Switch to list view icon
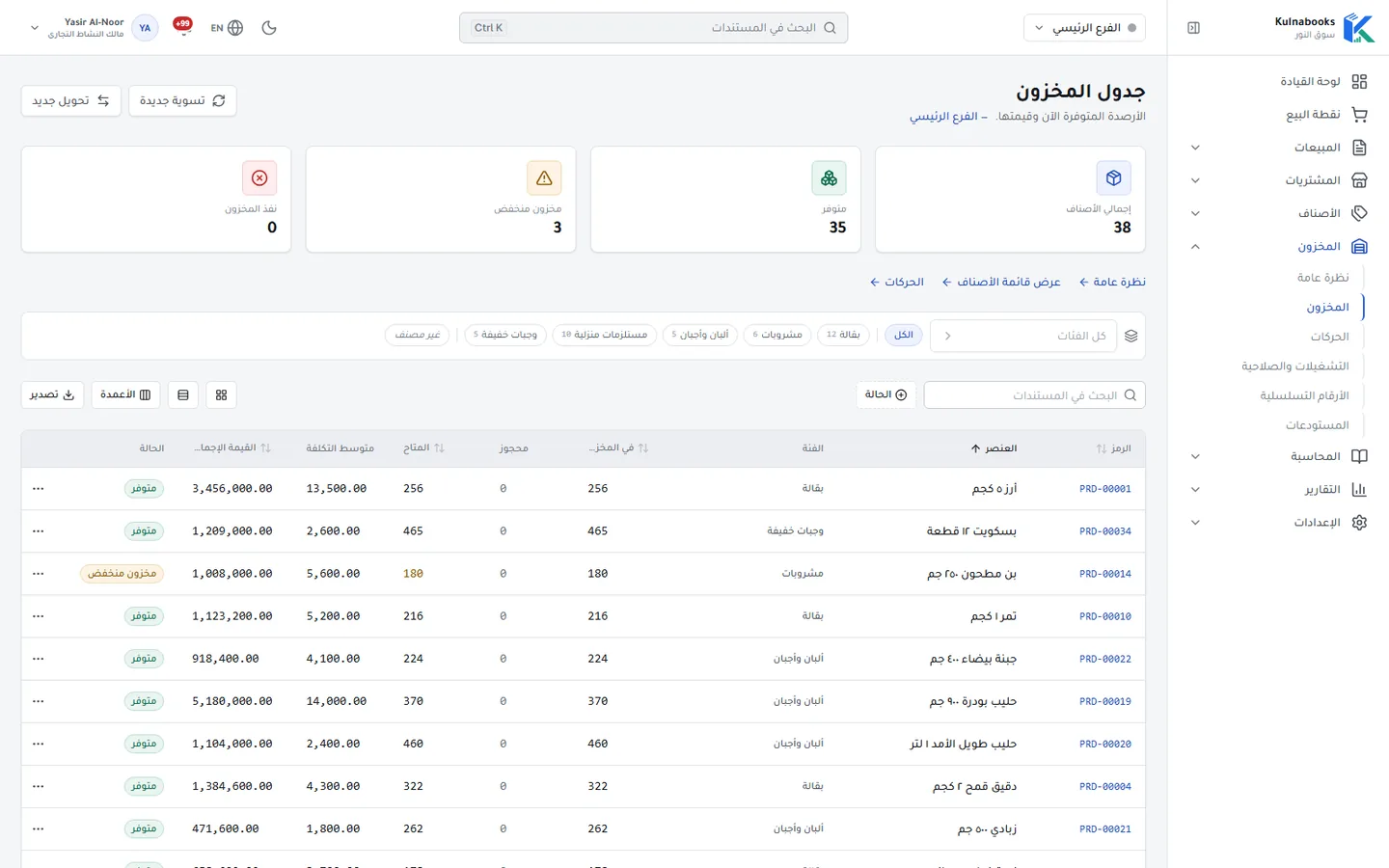 click(x=183, y=394)
